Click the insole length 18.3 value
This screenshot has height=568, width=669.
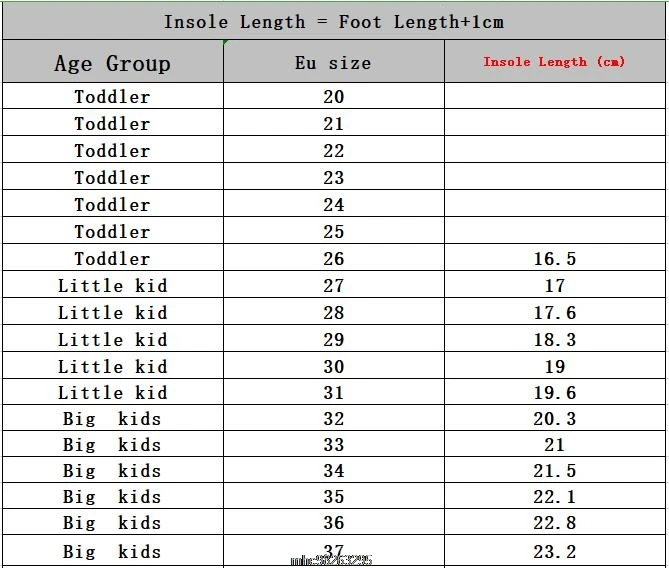coord(554,340)
